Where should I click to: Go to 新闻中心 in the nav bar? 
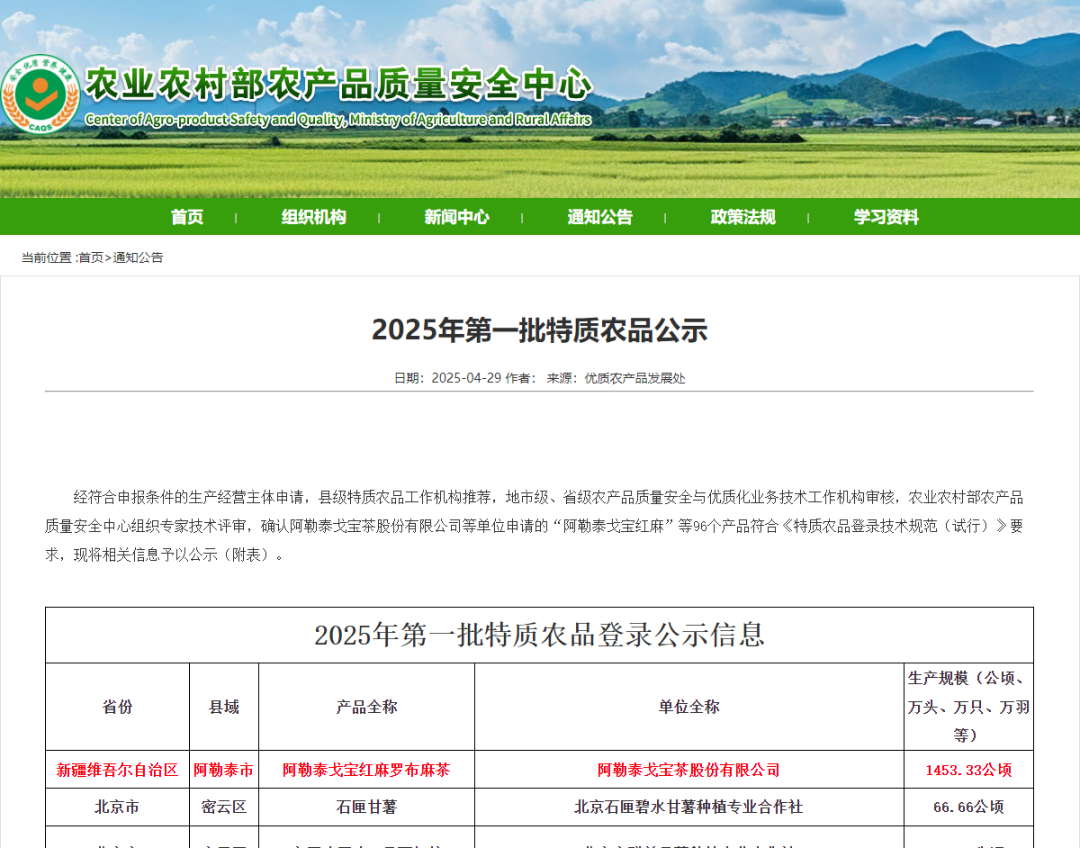pyautogui.click(x=456, y=217)
